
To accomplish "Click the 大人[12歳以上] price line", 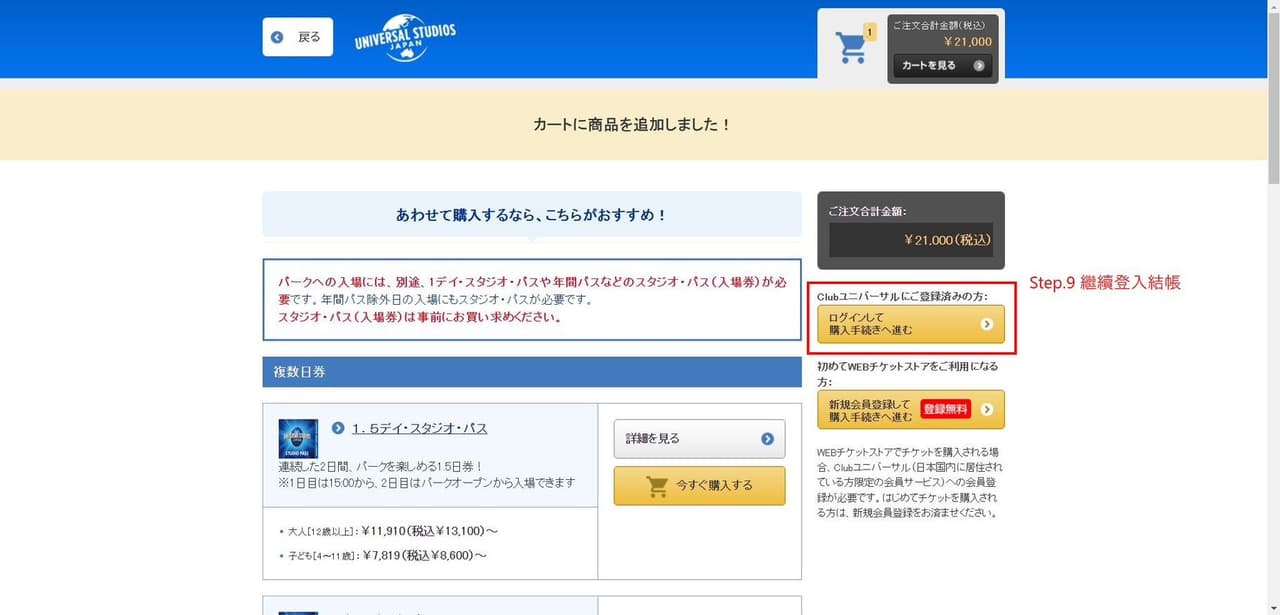I will [x=386, y=532].
